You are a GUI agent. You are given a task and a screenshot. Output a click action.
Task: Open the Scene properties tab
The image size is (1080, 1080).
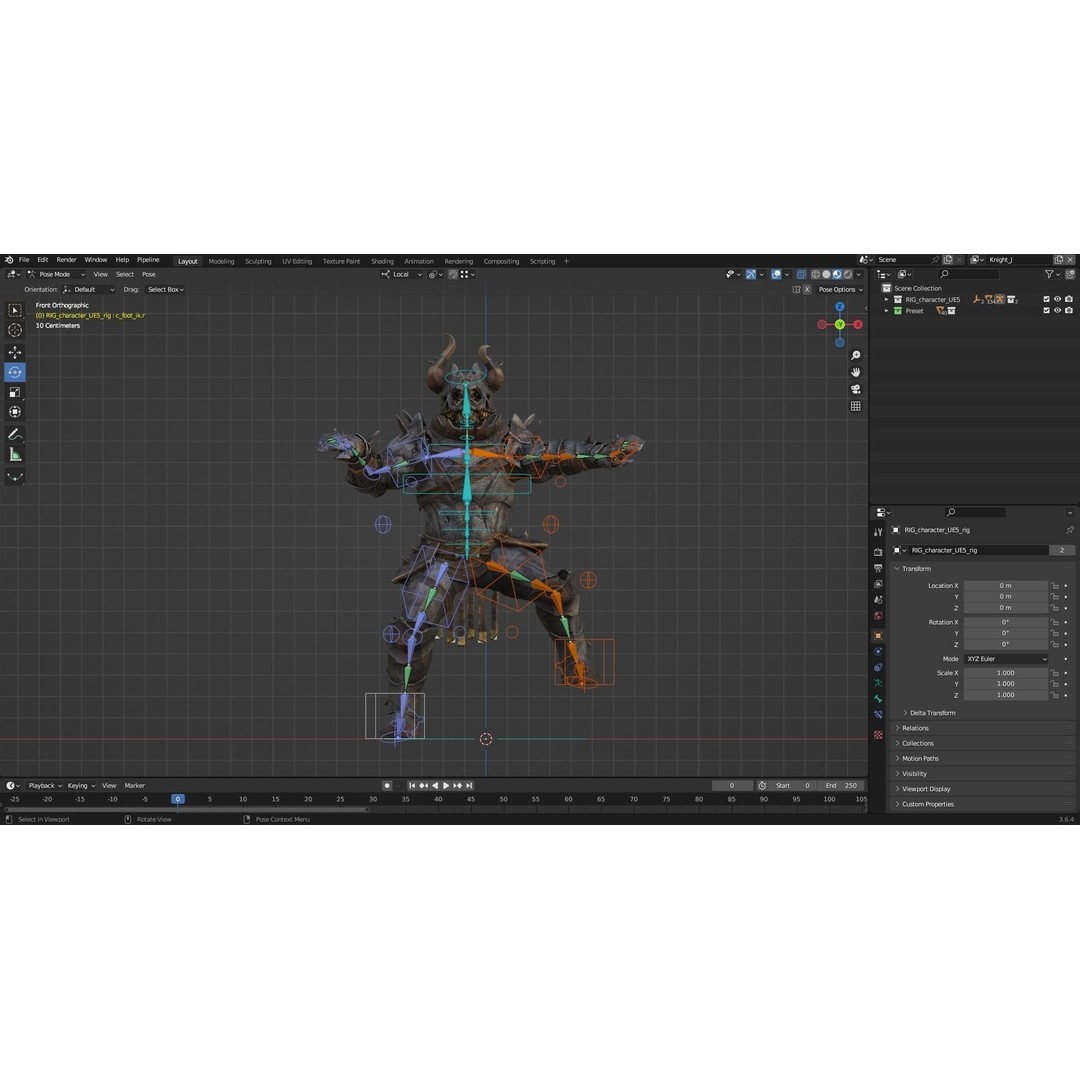coord(878,600)
